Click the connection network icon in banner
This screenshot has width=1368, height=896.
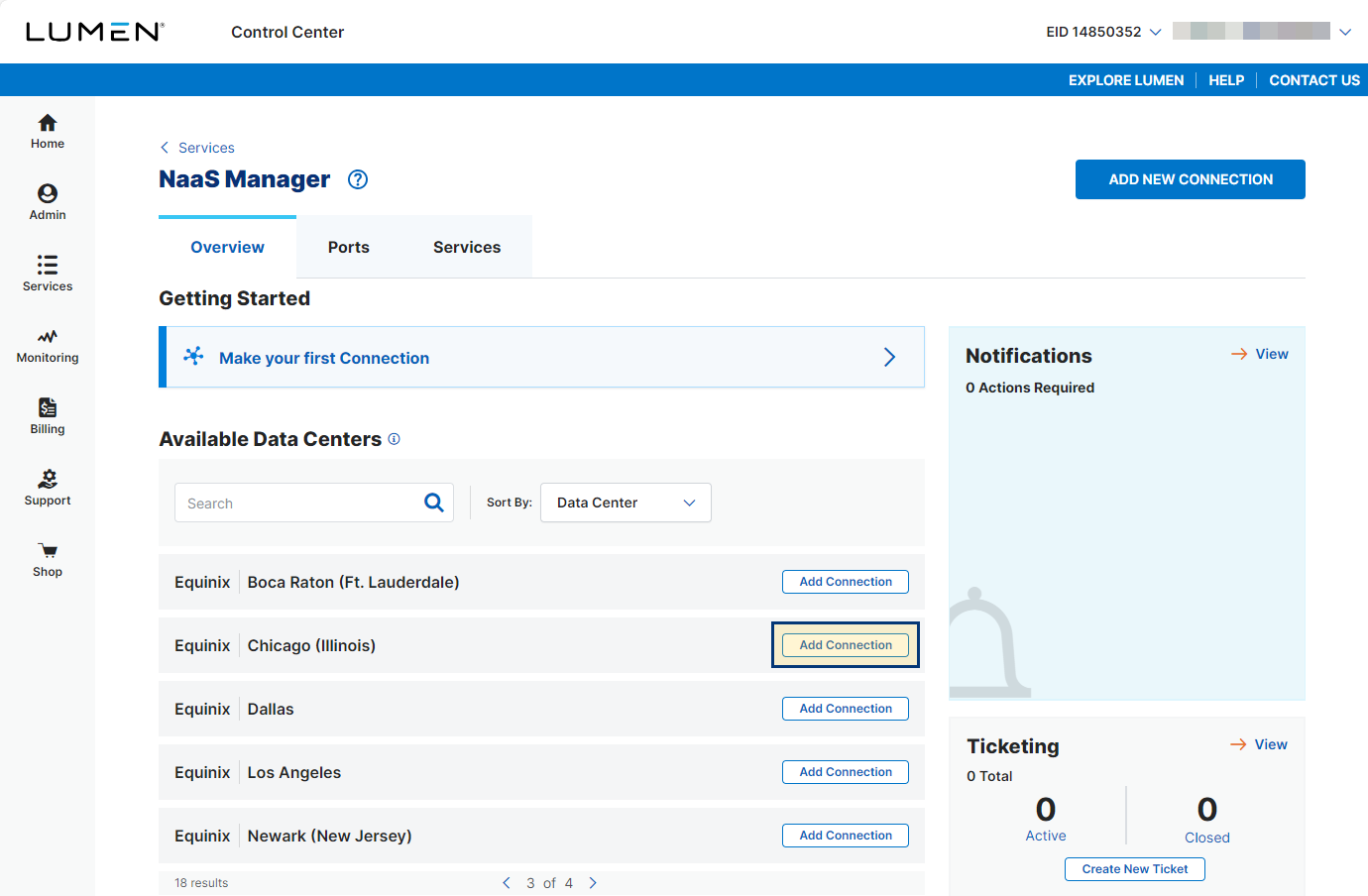click(x=193, y=356)
